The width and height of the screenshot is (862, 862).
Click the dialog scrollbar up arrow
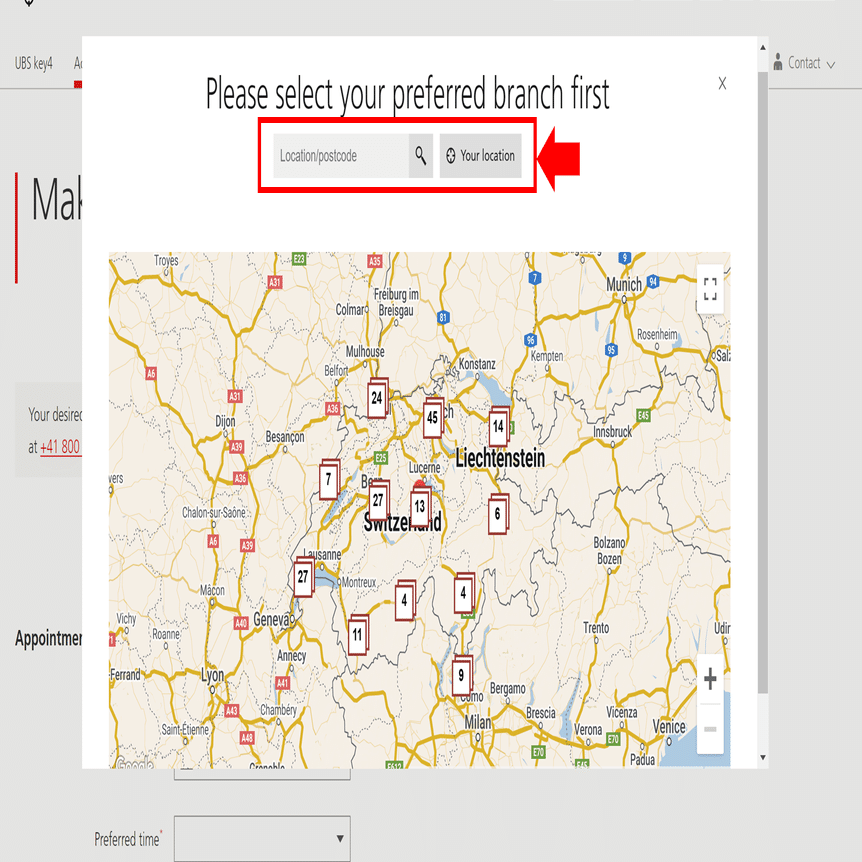click(x=762, y=48)
